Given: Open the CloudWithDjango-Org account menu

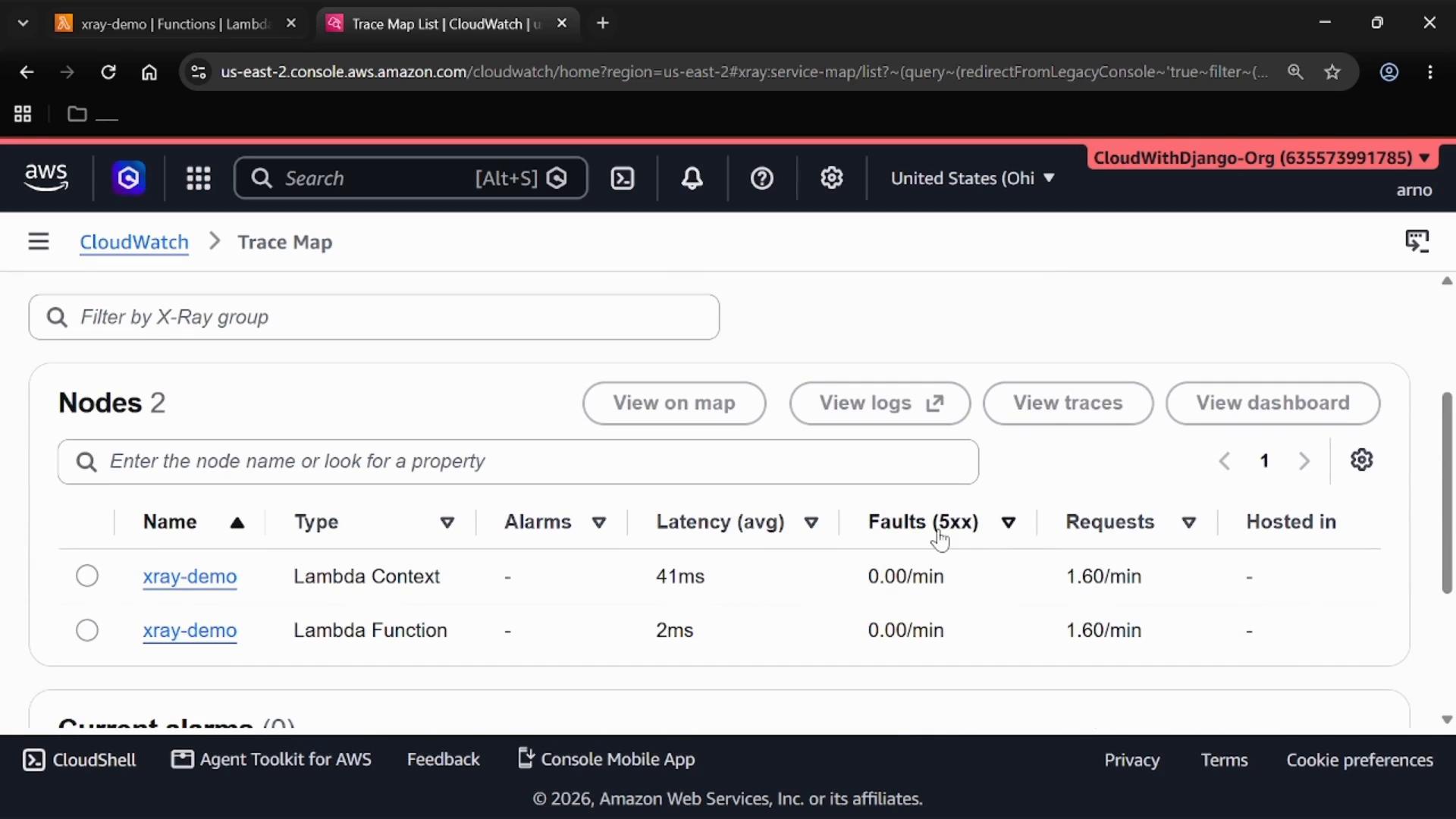Looking at the screenshot, I should pos(1263,158).
